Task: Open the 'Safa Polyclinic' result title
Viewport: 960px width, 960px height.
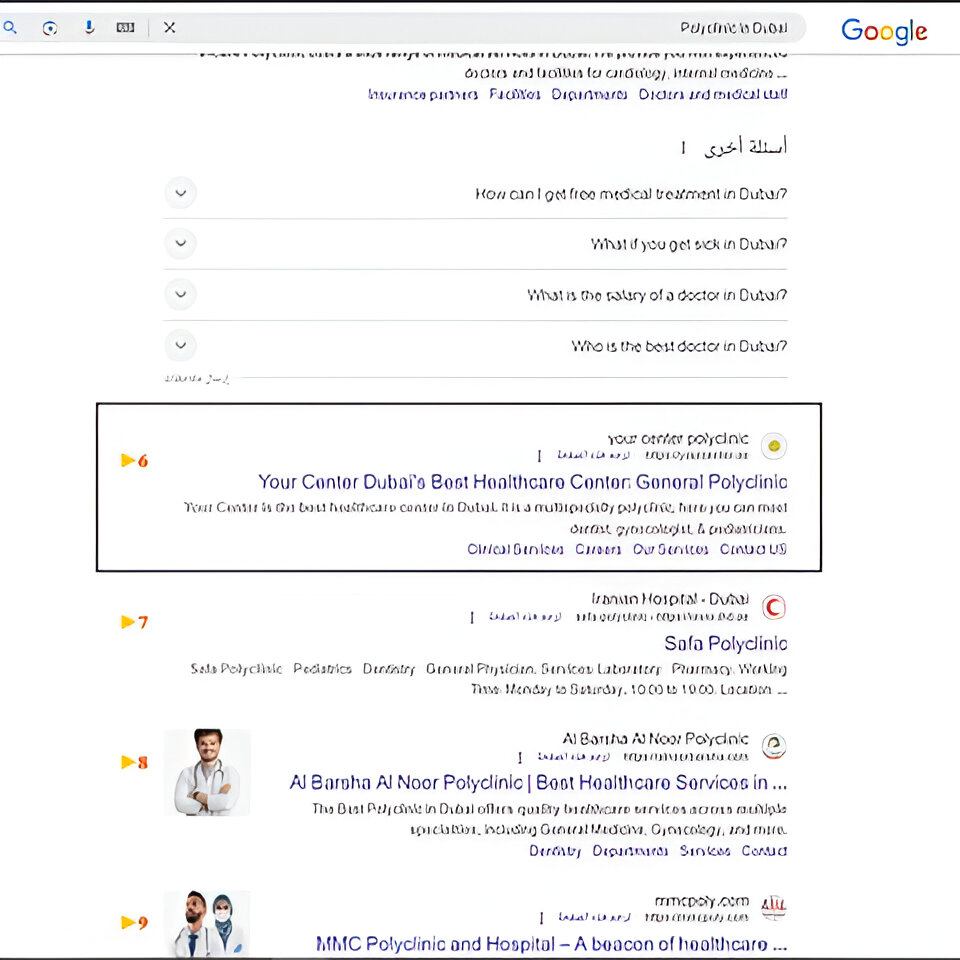Action: pos(726,643)
